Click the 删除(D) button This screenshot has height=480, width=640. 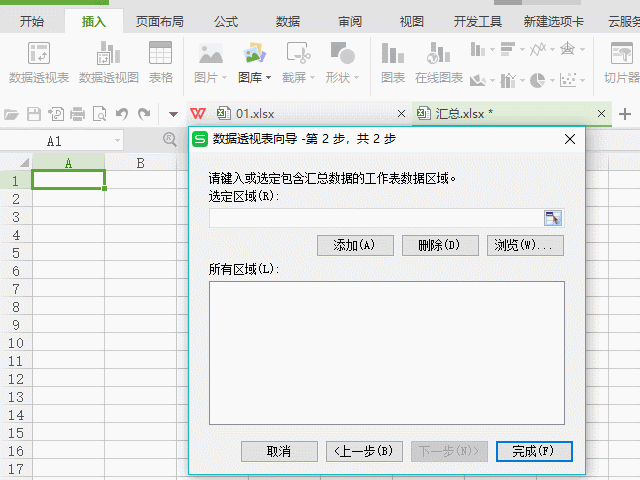coord(440,245)
